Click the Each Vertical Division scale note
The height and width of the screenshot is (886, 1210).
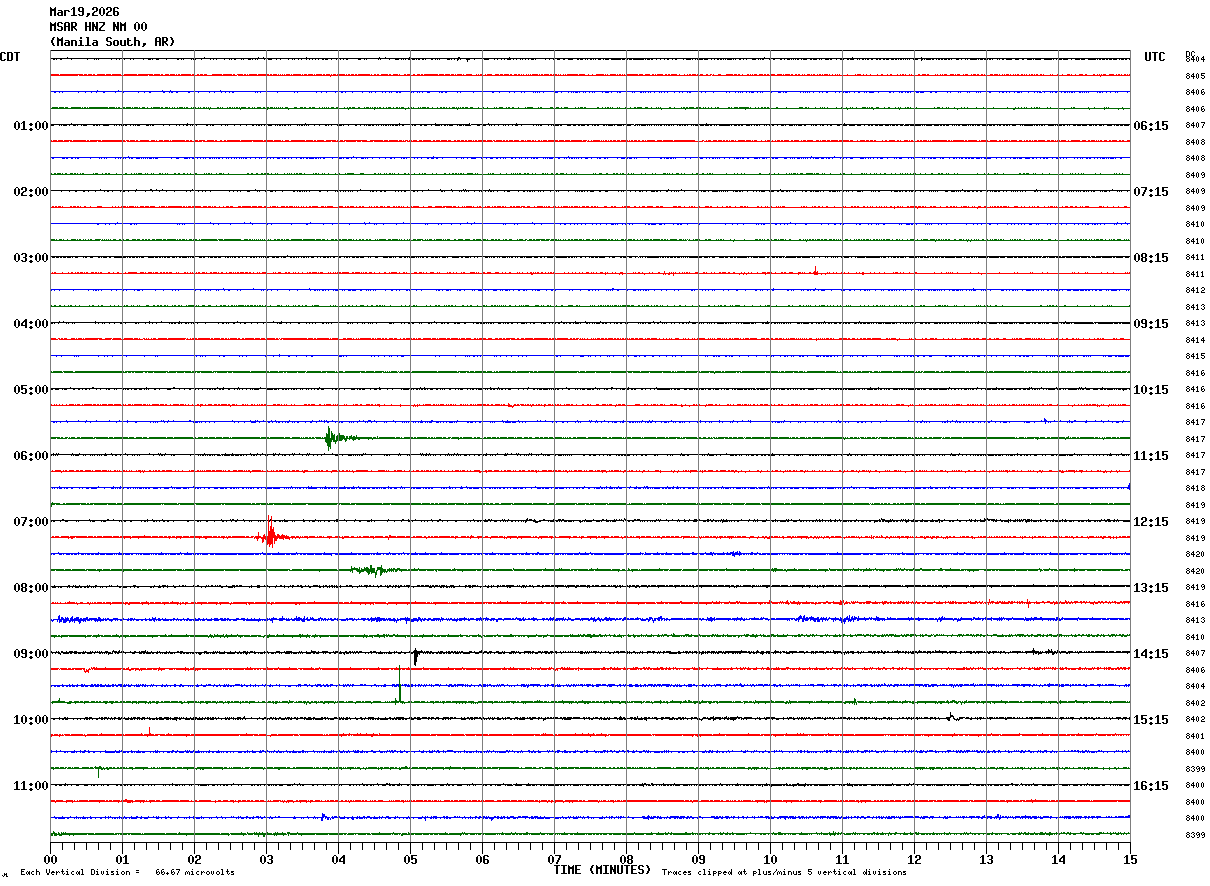coord(127,873)
